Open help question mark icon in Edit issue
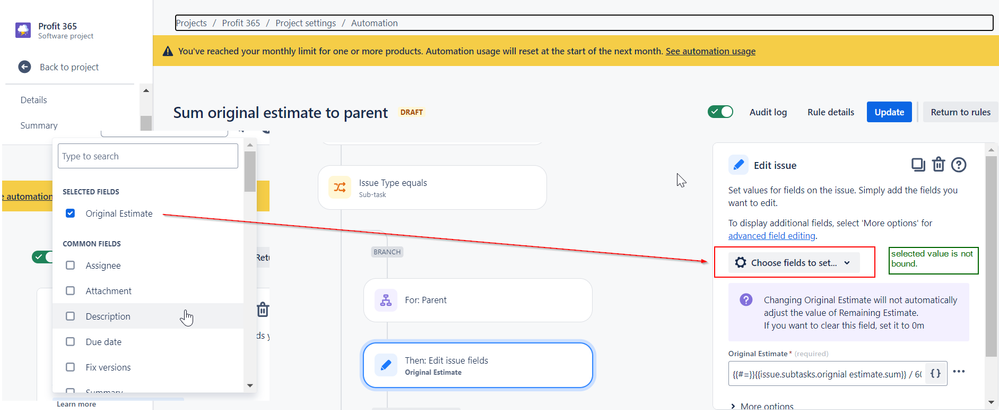The height and width of the screenshot is (410, 999). click(959, 165)
